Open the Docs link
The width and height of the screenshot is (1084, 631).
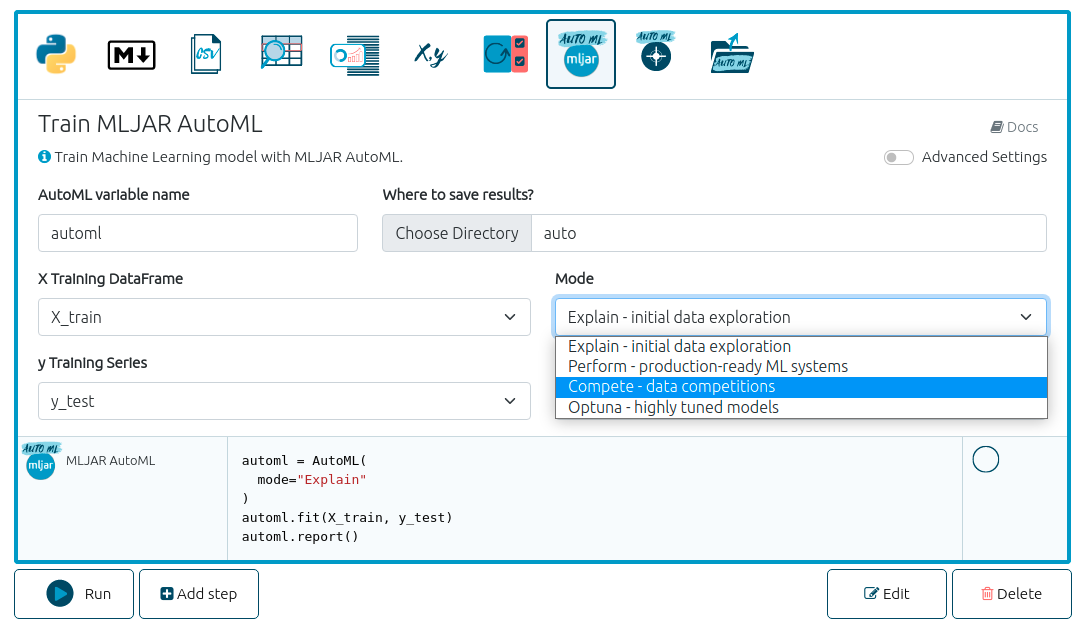click(1014, 127)
